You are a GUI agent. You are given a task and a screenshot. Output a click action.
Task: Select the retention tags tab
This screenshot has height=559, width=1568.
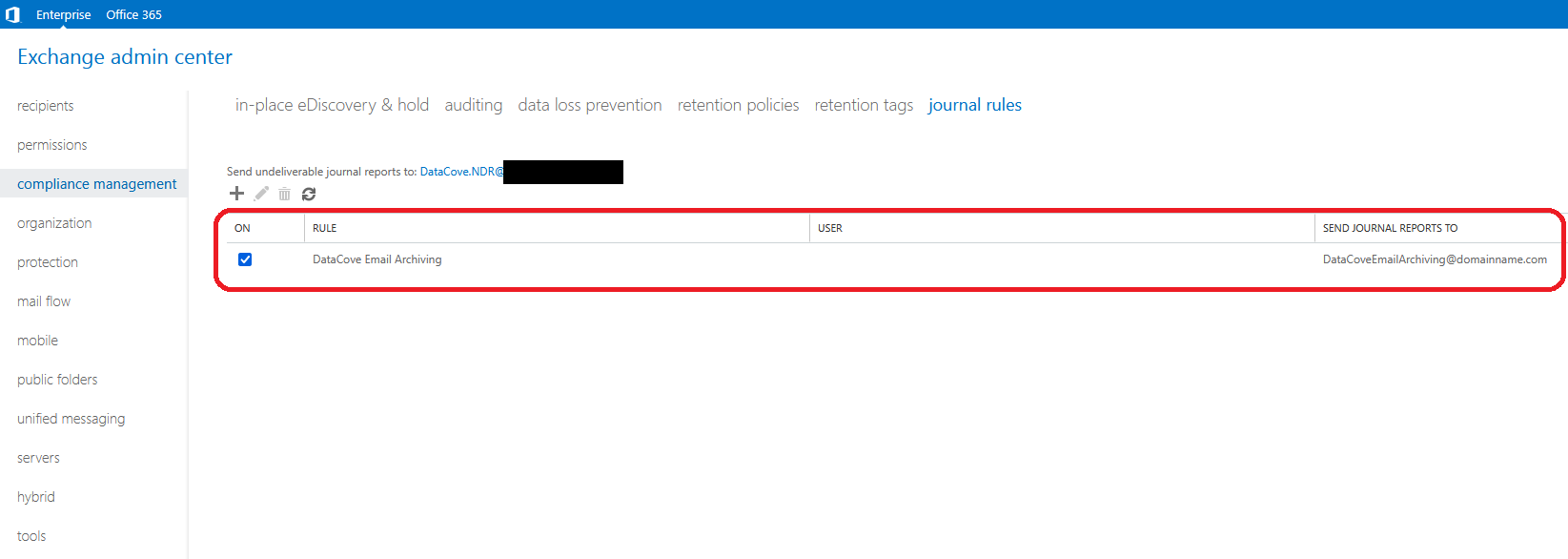pyautogui.click(x=864, y=105)
